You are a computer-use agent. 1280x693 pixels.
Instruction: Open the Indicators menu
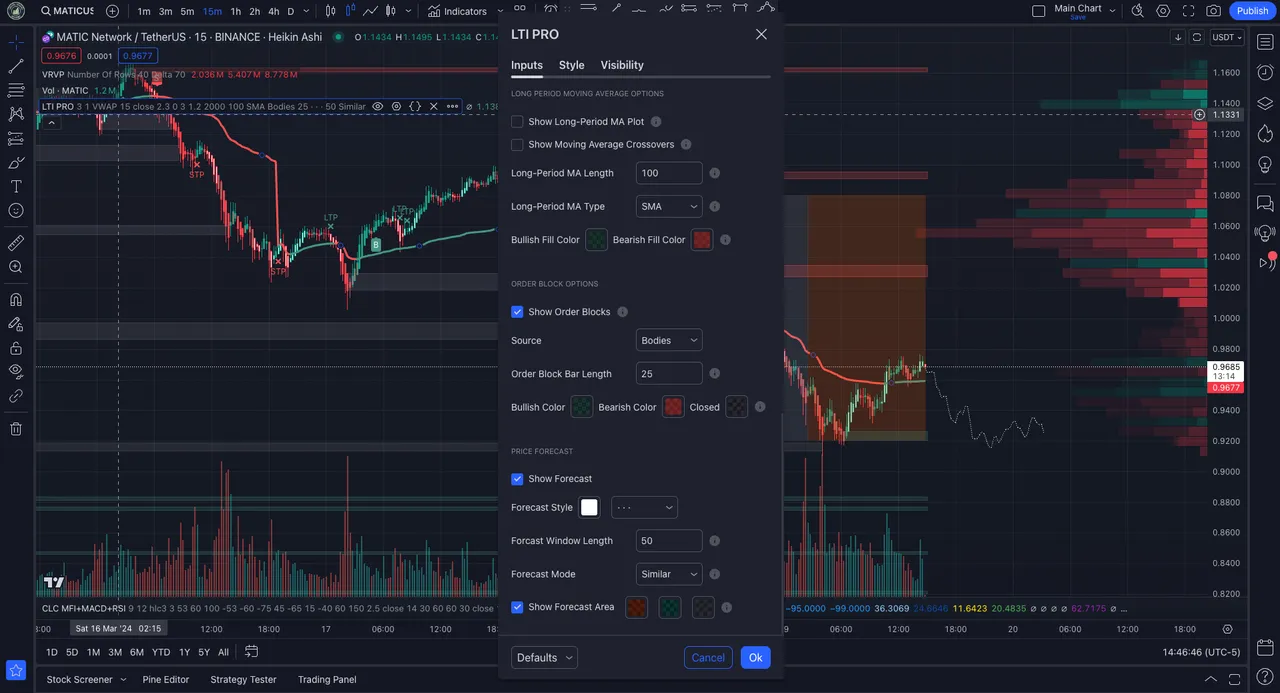457,11
